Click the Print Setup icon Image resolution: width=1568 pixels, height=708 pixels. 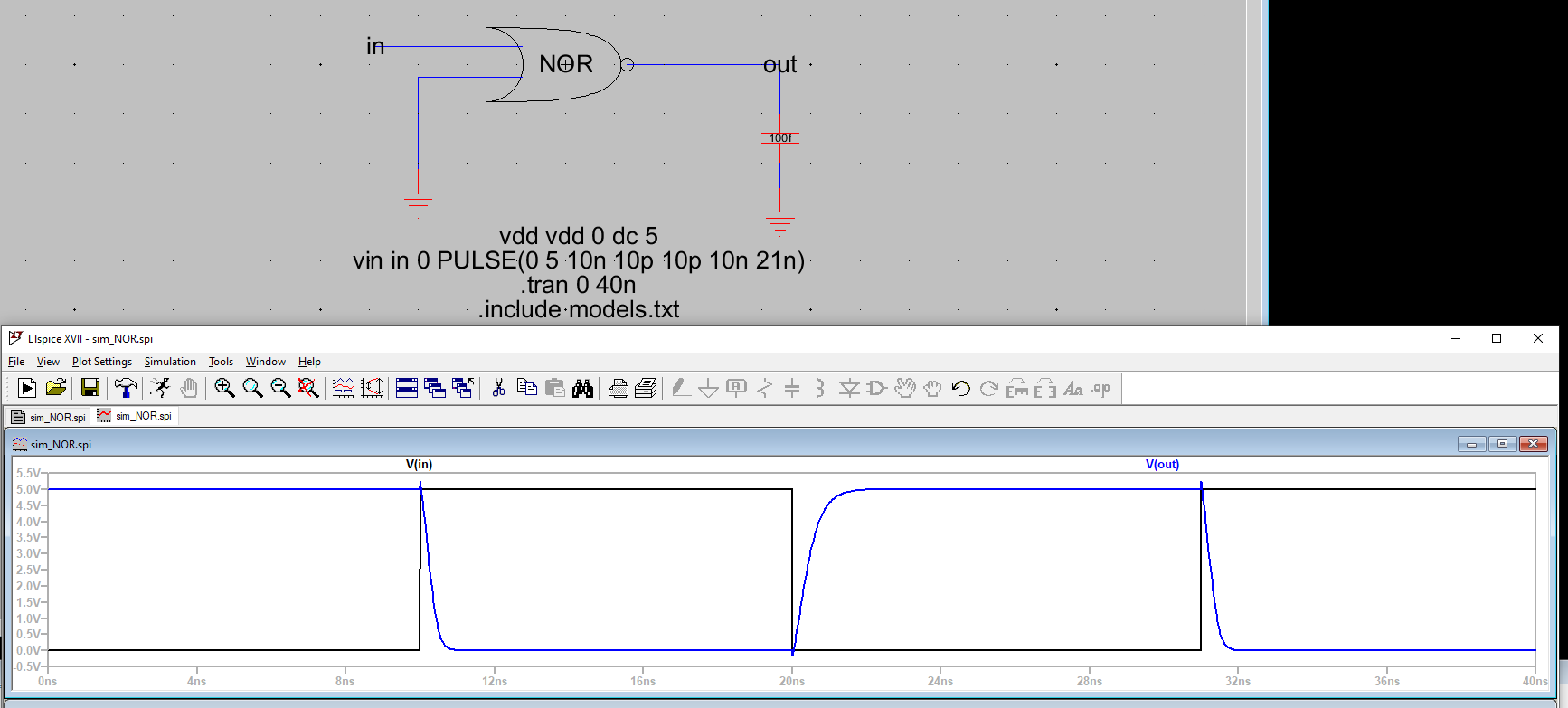coord(646,388)
